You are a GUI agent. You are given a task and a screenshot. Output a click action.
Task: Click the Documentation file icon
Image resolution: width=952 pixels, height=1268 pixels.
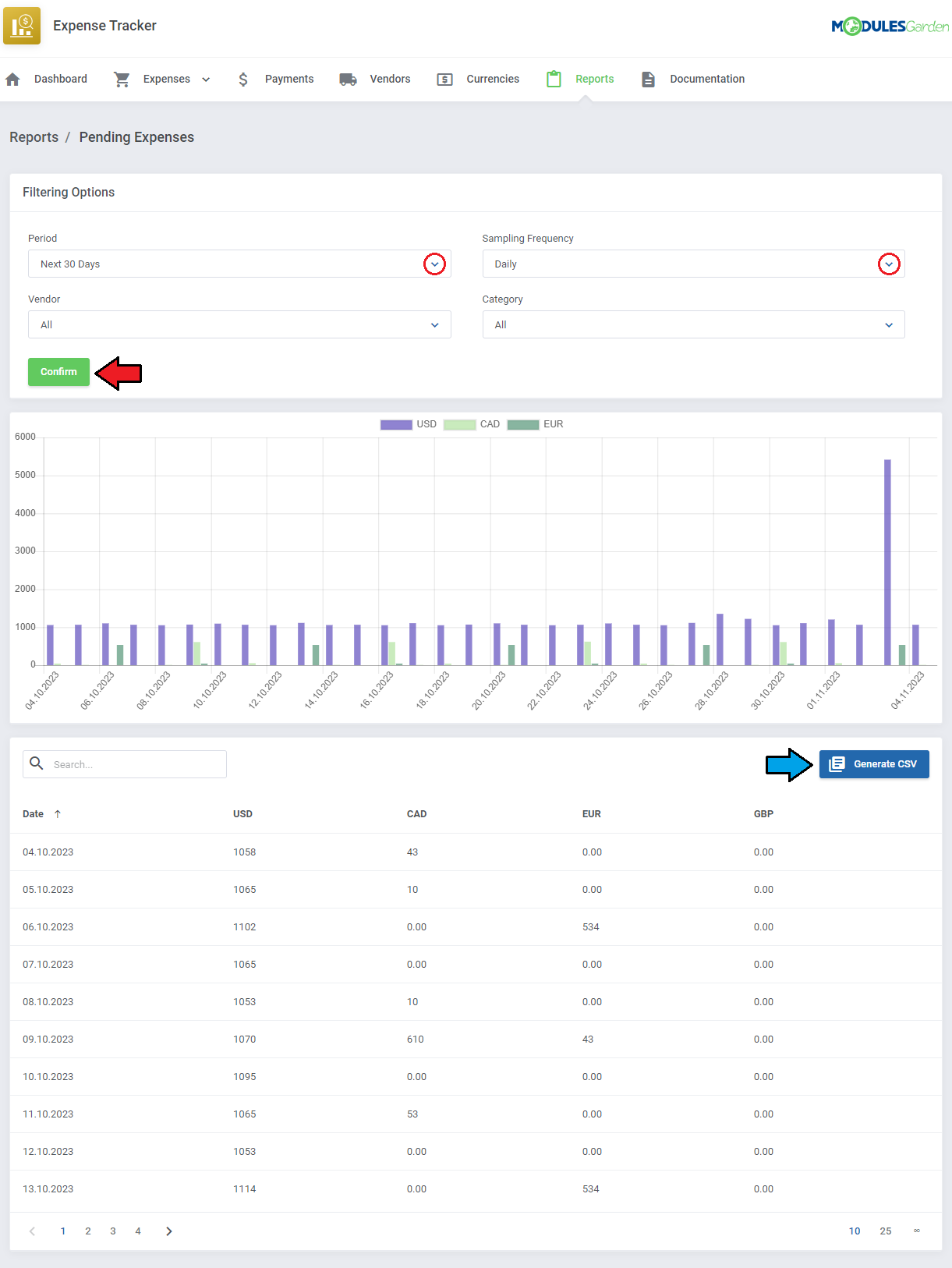(x=648, y=79)
